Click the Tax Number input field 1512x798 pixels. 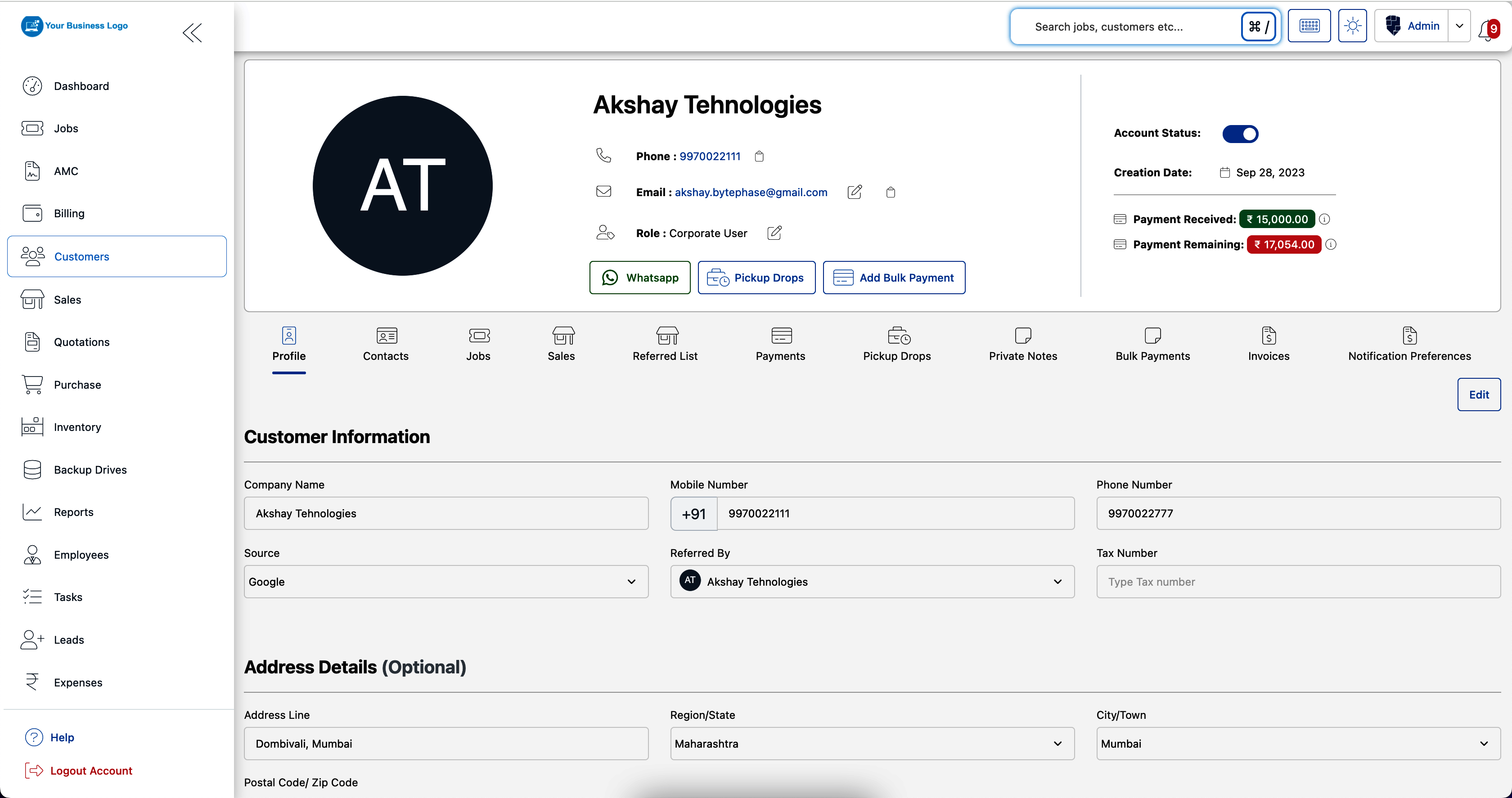(1298, 582)
